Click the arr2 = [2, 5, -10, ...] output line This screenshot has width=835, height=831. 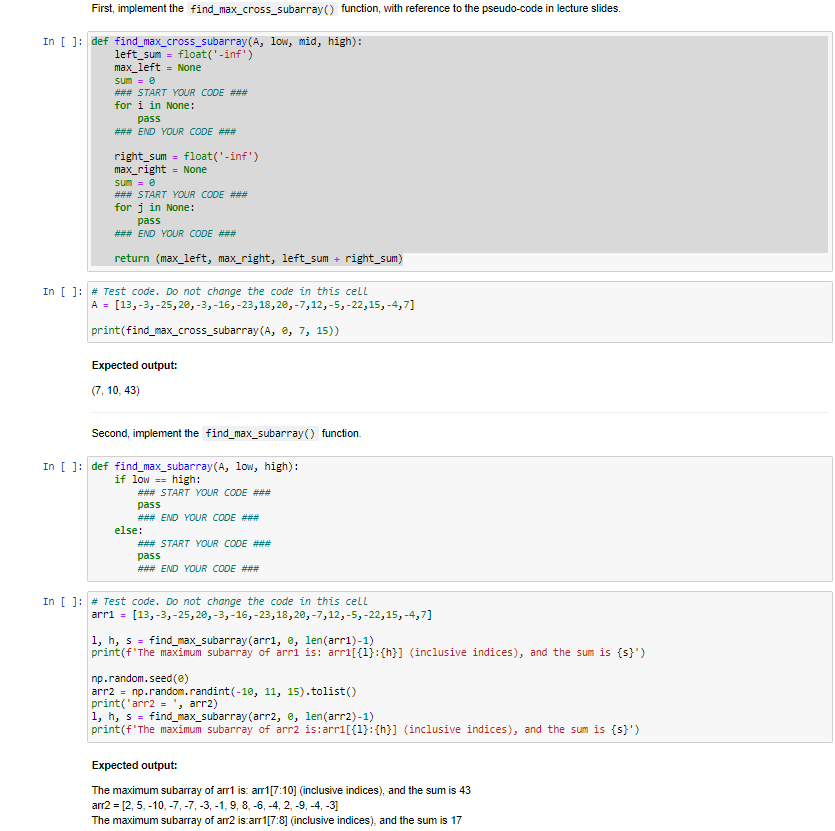click(x=215, y=805)
